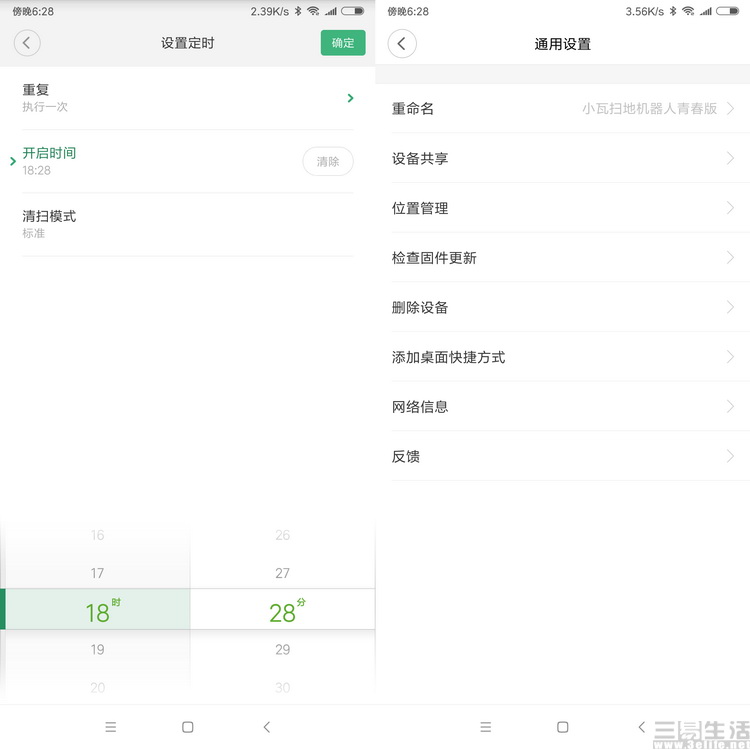
Task: Select 删除设备 to delete device
Action: 562,307
